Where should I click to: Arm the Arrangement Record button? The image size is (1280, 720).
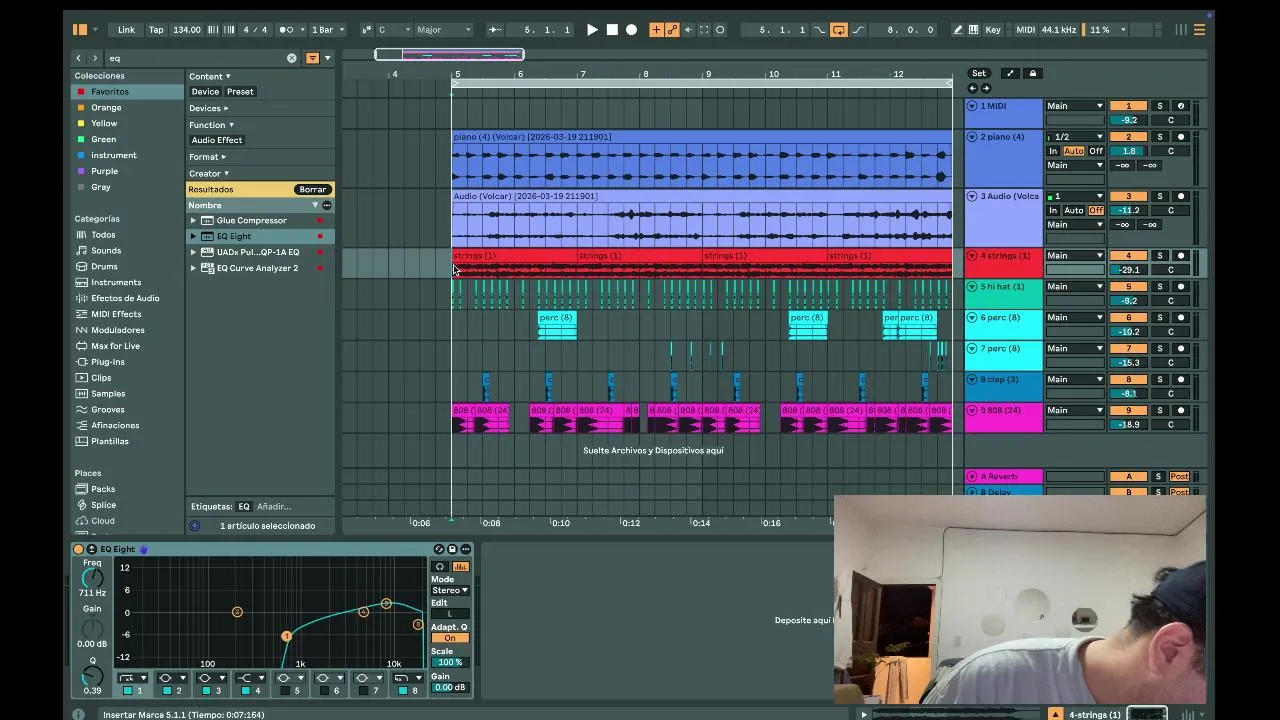point(631,30)
